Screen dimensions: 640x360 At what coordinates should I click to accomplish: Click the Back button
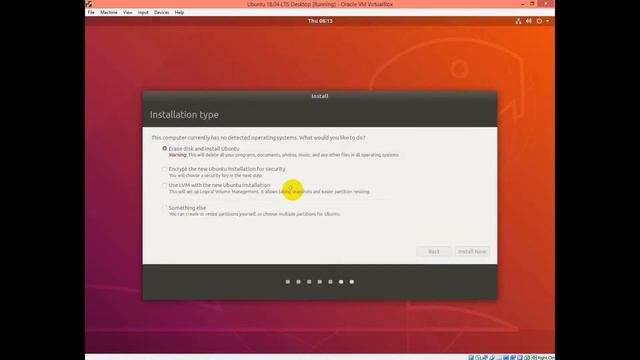pos(434,252)
